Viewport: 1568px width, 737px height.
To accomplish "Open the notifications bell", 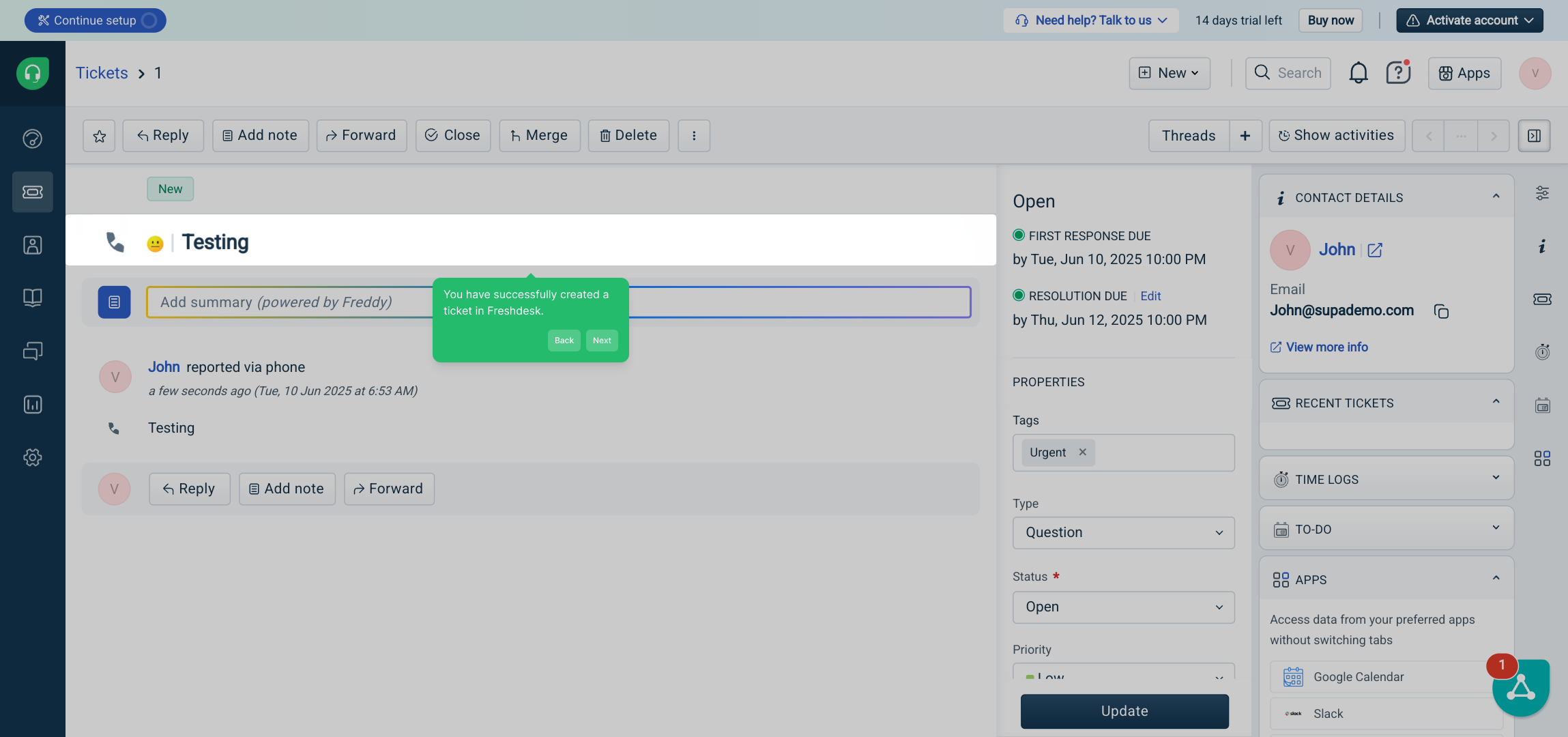I will pos(1358,73).
